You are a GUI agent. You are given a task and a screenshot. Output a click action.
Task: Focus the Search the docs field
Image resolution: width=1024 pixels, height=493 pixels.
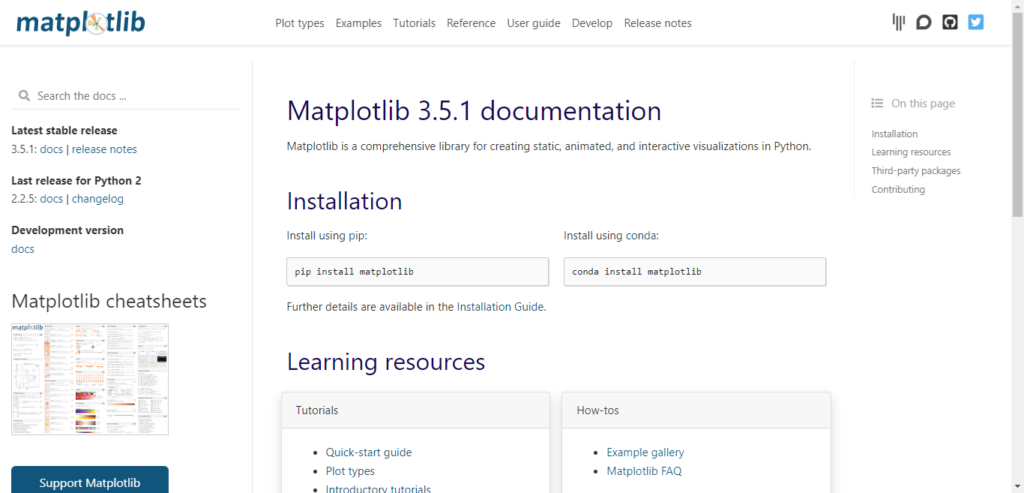click(125, 96)
